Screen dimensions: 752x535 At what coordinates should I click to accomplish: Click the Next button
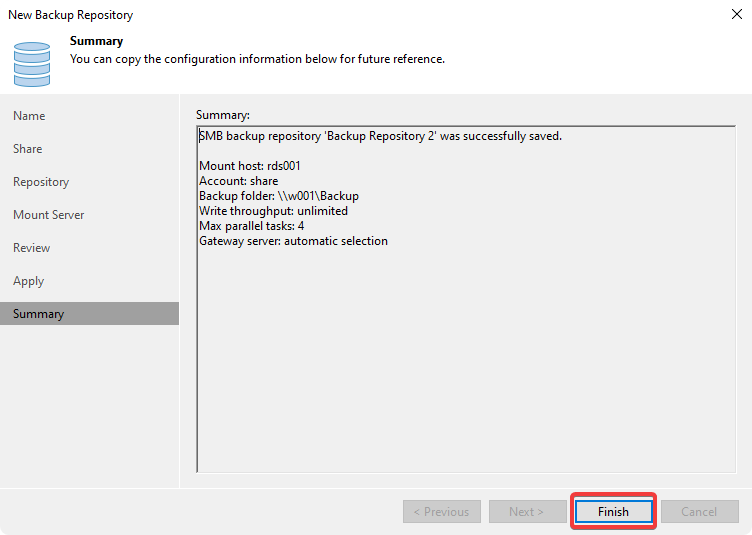pyautogui.click(x=526, y=511)
